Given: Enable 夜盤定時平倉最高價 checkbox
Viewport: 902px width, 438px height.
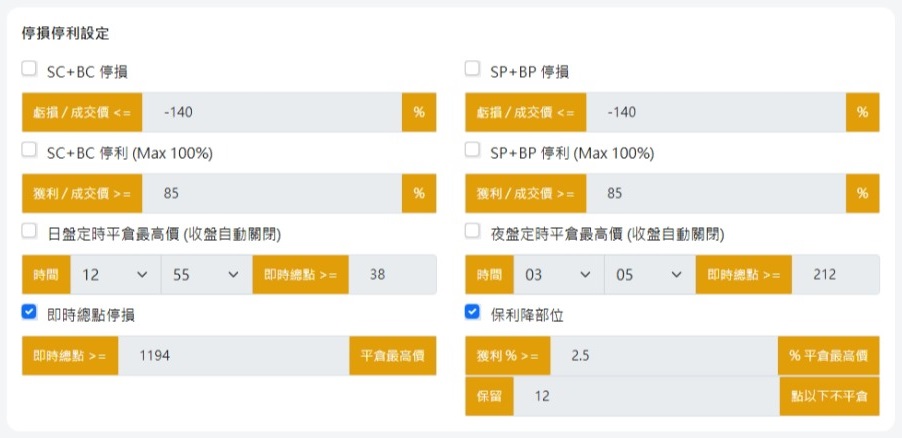Looking at the screenshot, I should (x=473, y=232).
